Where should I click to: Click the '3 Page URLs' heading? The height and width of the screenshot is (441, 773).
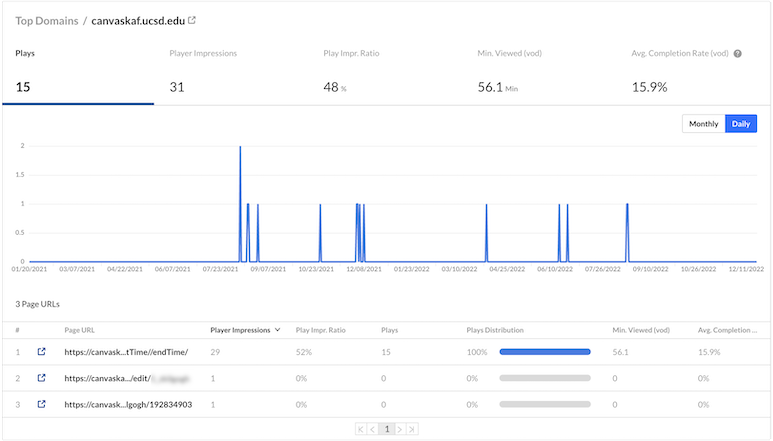37,304
